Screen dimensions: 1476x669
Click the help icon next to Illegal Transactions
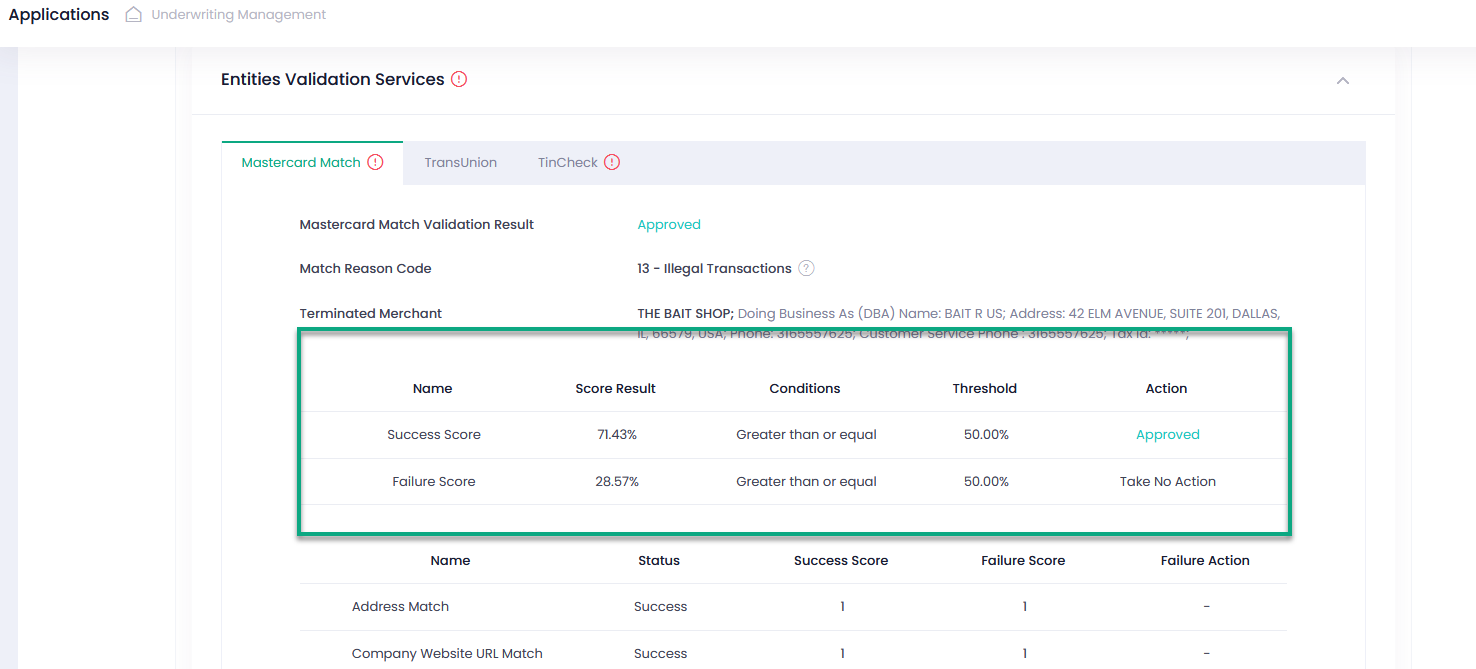coord(806,268)
